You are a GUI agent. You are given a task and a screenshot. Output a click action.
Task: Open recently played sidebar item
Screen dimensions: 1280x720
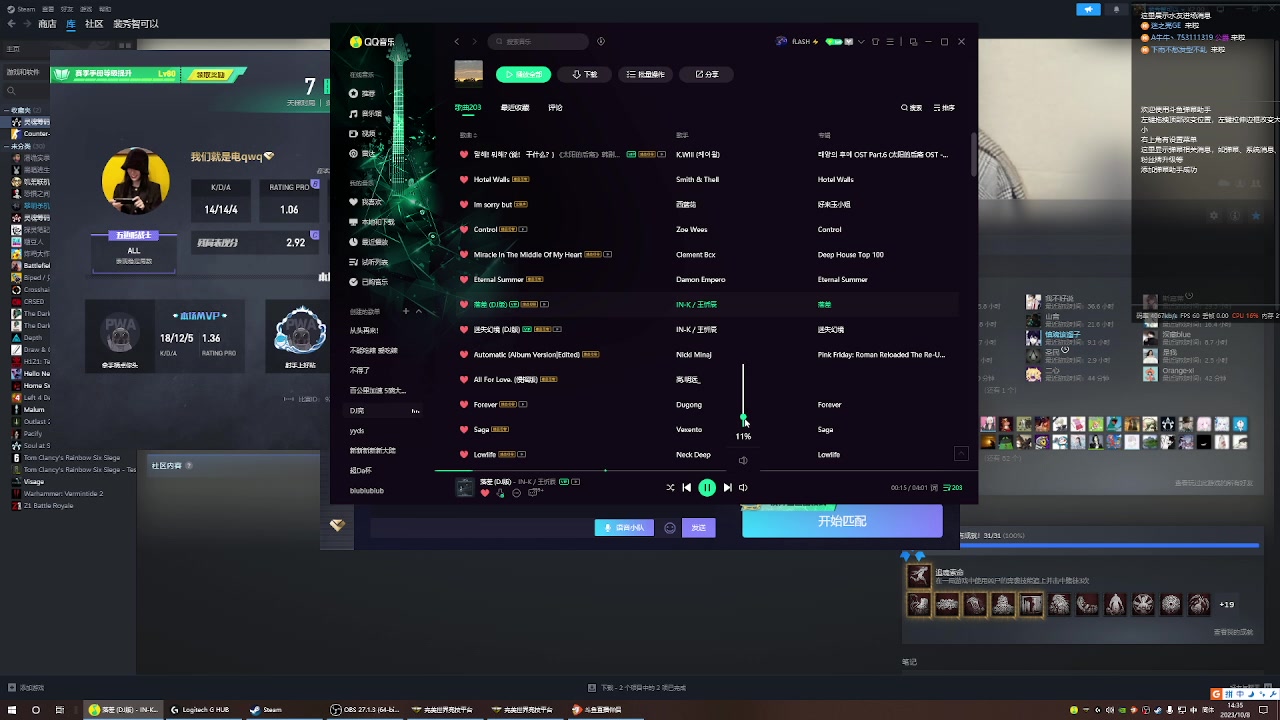click(368, 242)
